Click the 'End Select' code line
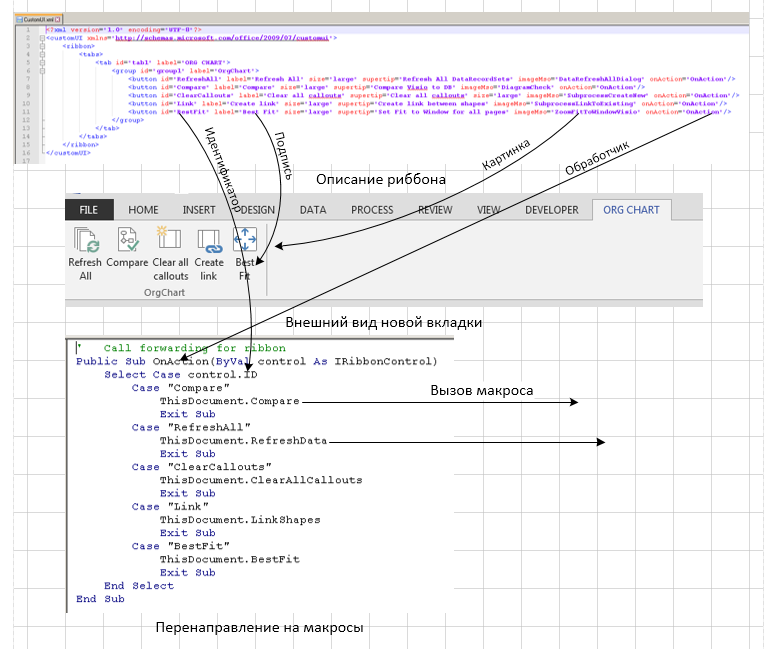Screen dimensions: 770x649 click(139, 586)
